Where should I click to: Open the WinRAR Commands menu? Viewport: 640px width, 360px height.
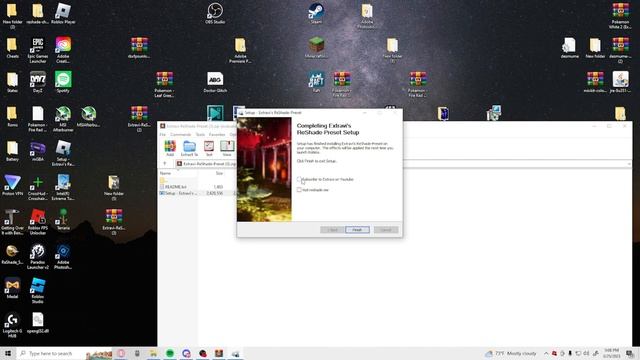click(x=180, y=134)
